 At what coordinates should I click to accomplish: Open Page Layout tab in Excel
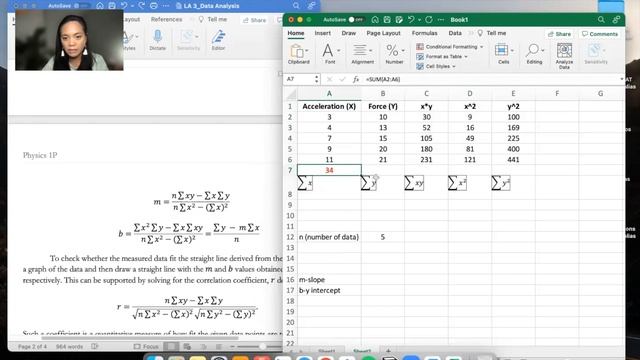[383, 33]
